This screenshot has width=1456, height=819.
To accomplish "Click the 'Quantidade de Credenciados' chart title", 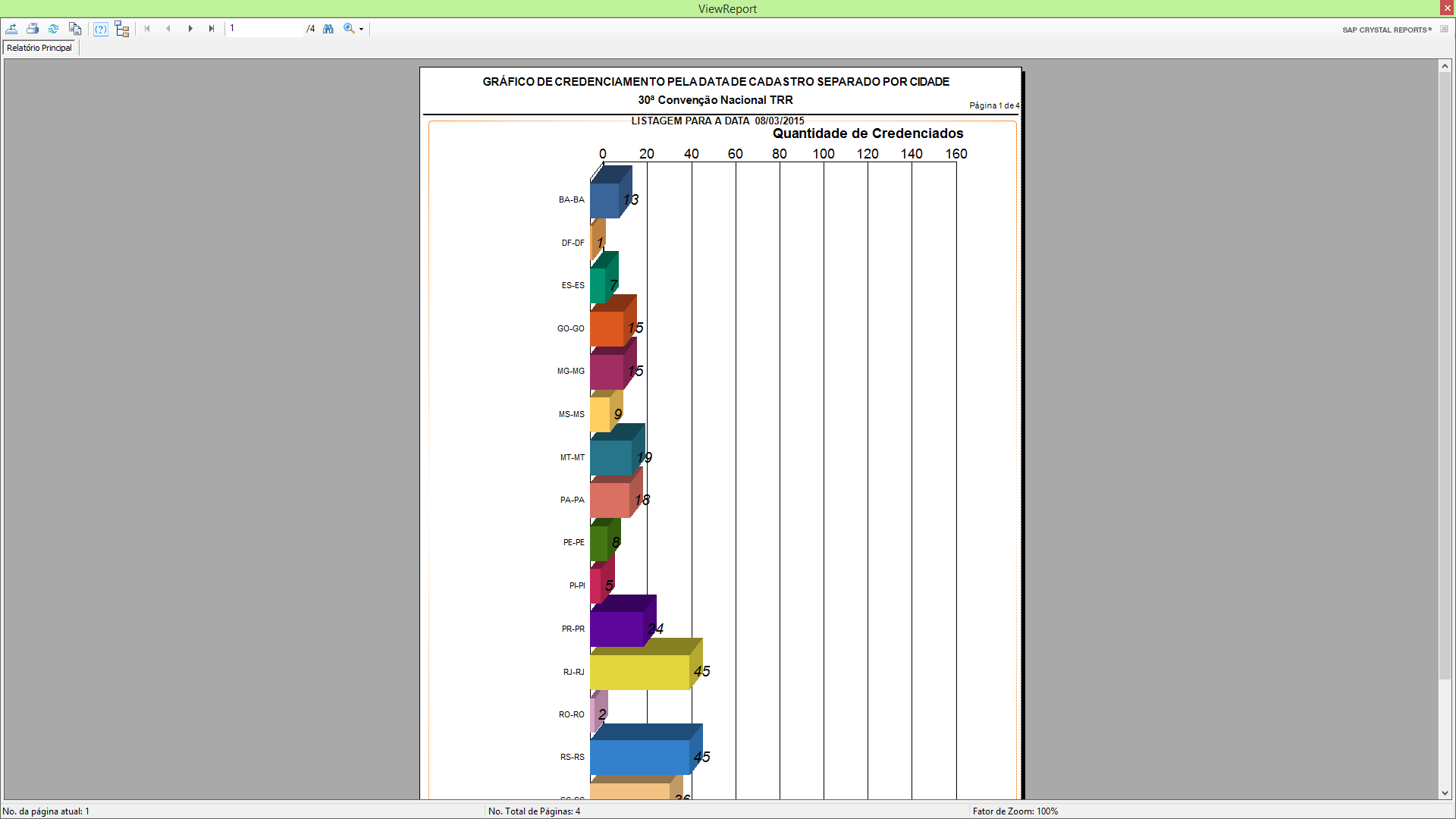I will point(868,133).
